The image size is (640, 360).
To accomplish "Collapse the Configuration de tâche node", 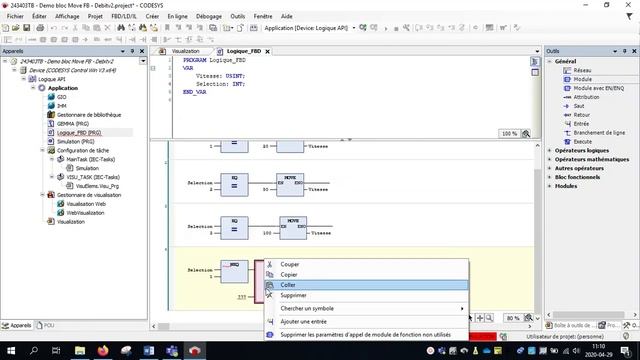I will click(x=42, y=150).
